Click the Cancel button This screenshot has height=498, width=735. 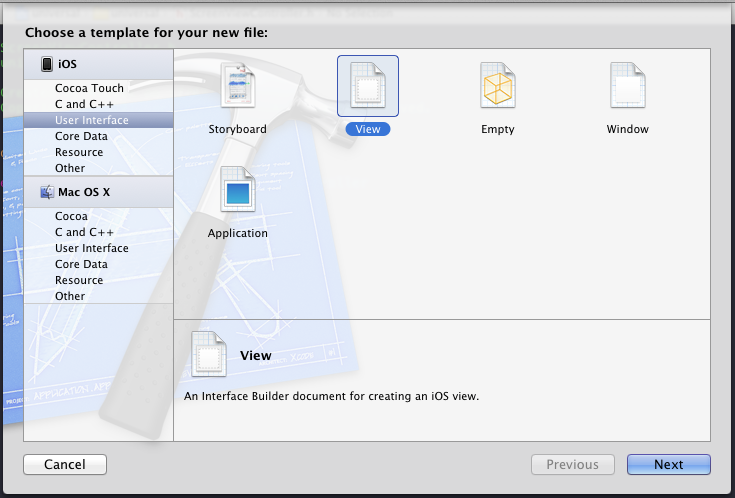[x=65, y=464]
